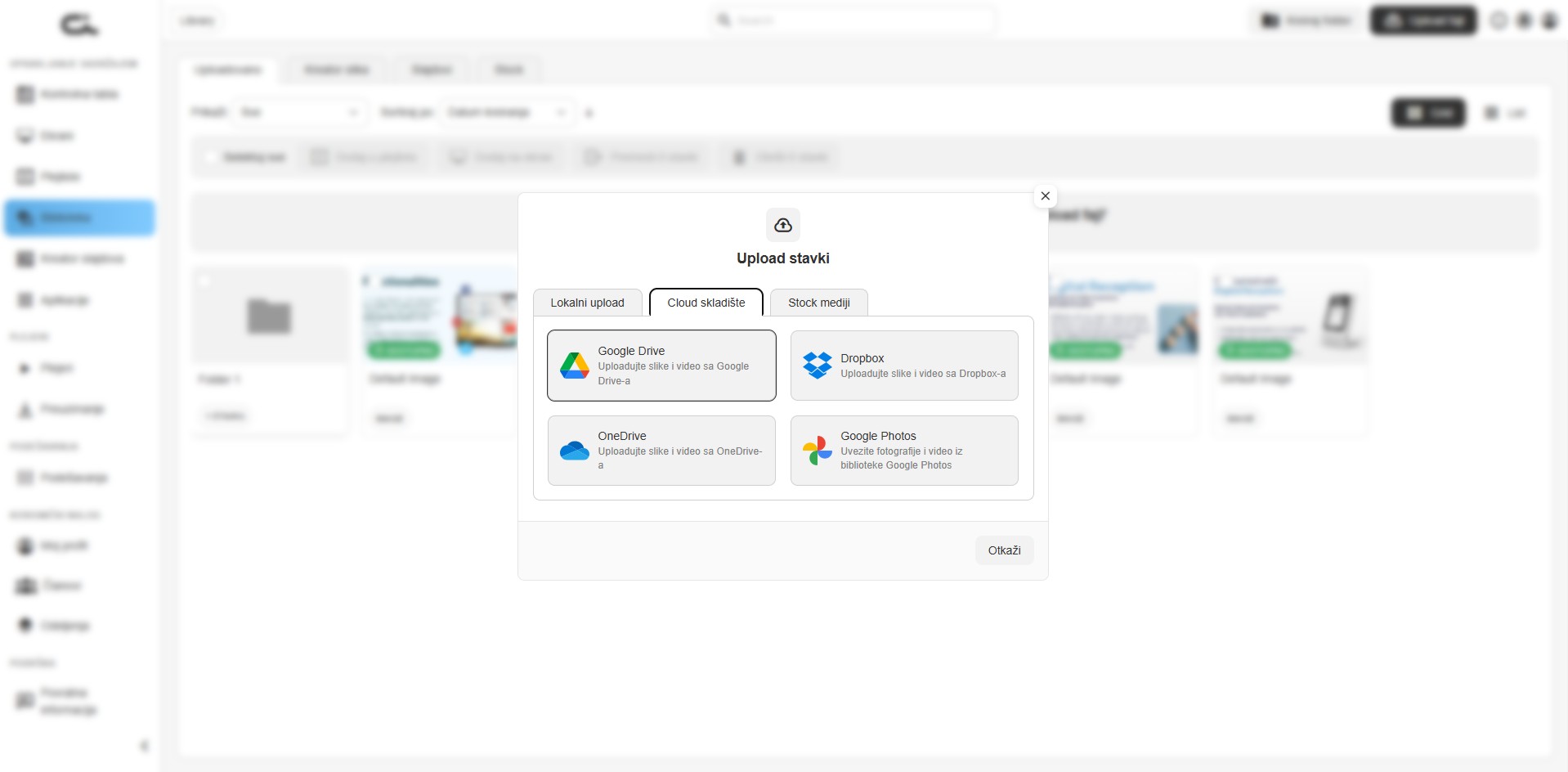Image resolution: width=1568 pixels, height=772 pixels.
Task: Switch to the Lokalni upload tab
Action: (x=587, y=303)
